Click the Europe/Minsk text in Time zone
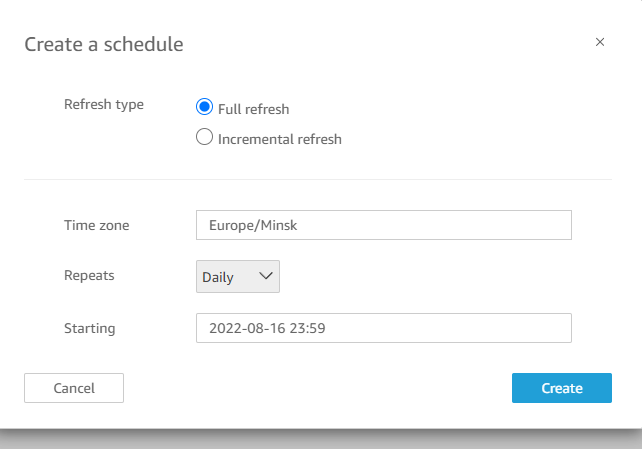Viewport: 642px width, 449px height. pos(253,225)
